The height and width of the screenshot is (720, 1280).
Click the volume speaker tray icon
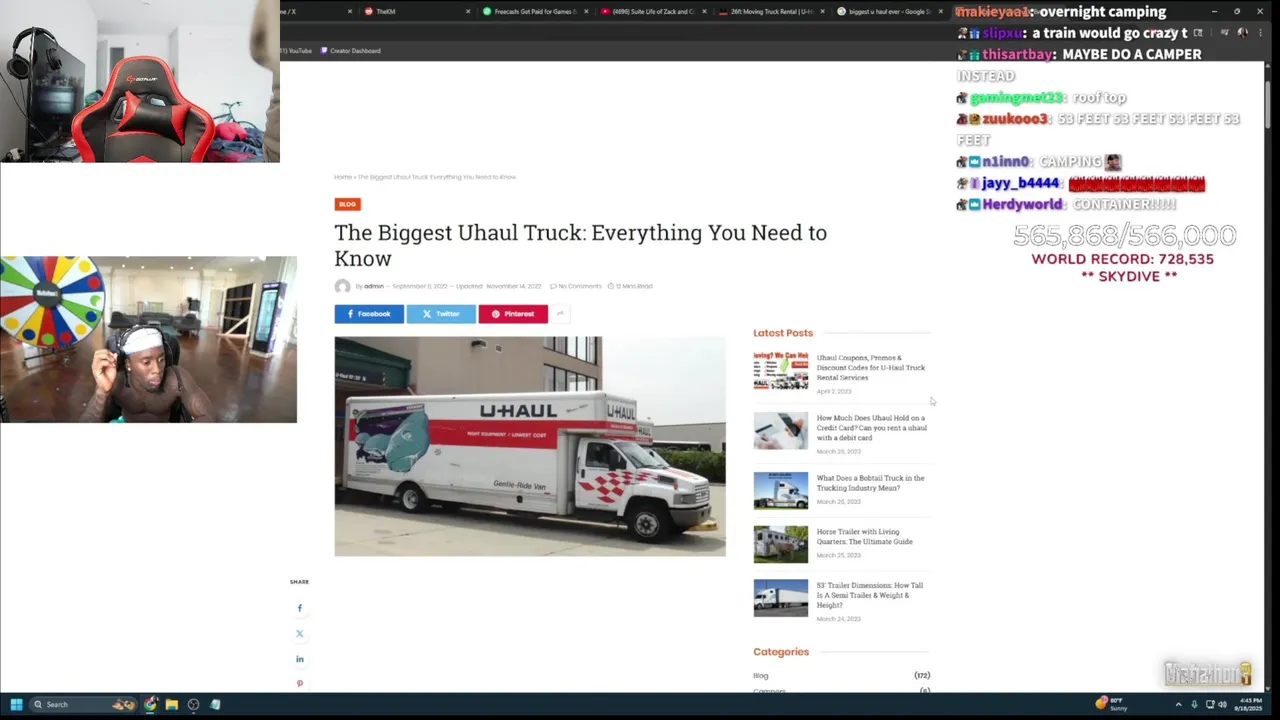[1222, 704]
